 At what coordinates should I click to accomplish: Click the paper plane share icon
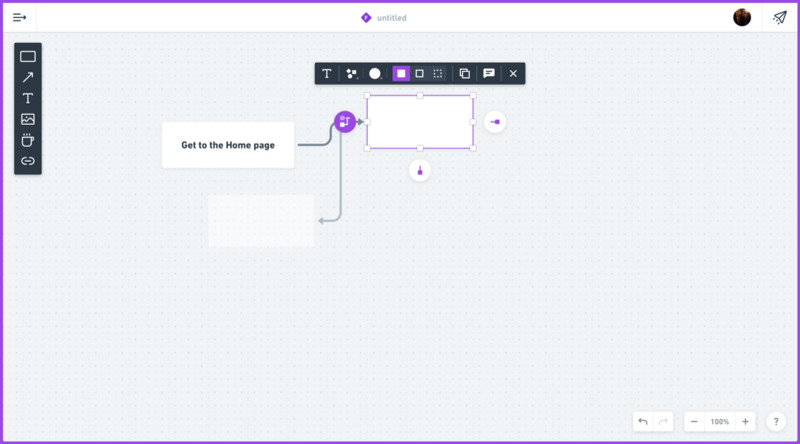(x=780, y=18)
